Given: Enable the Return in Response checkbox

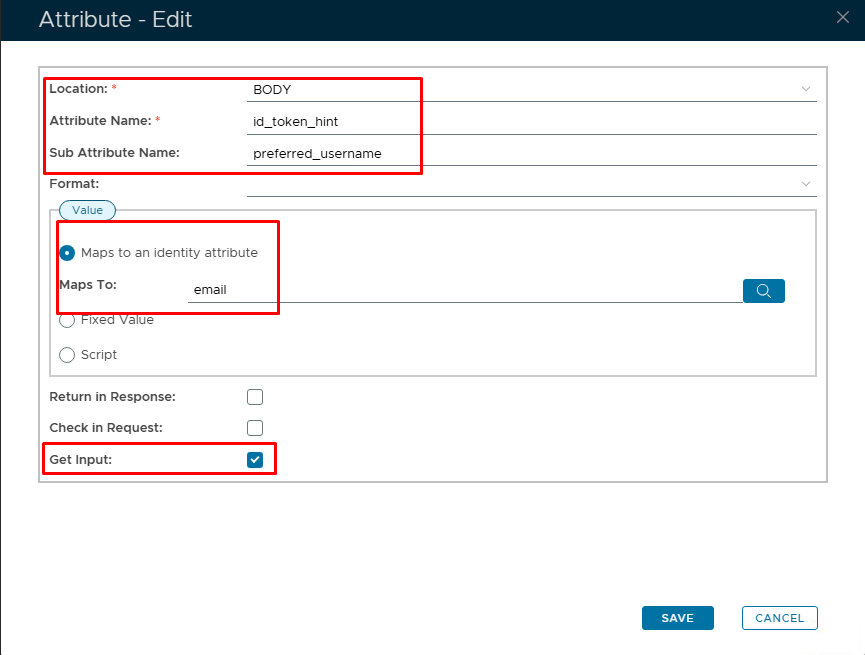Looking at the screenshot, I should pos(255,397).
